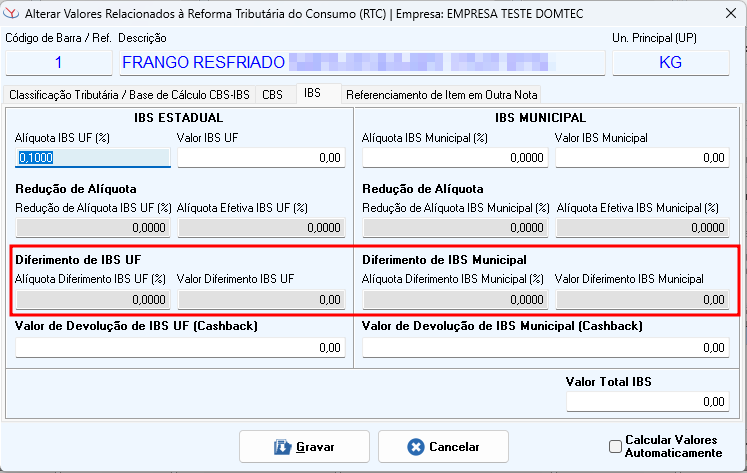The image size is (747, 473).
Task: Click the Gravar save button
Action: point(304,447)
